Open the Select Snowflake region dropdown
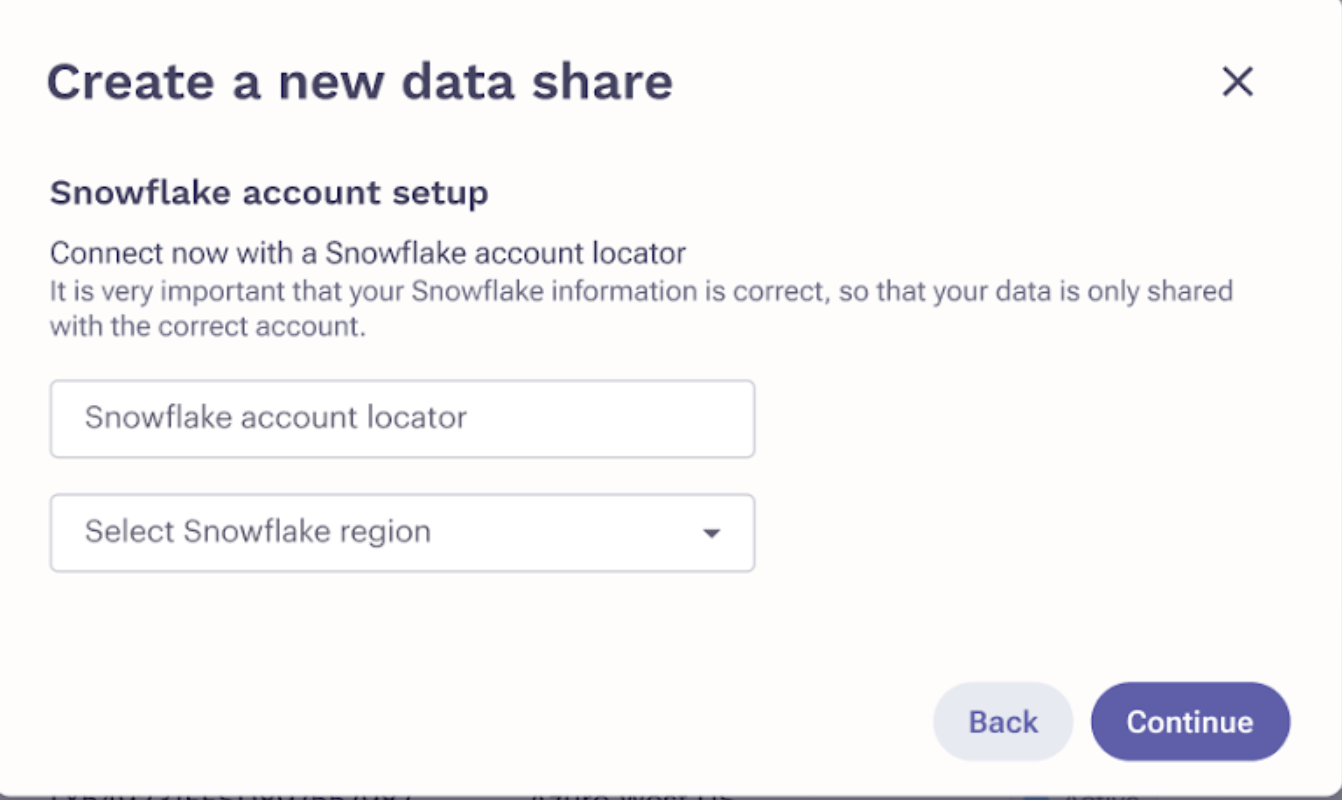This screenshot has height=800, width=1342. click(x=402, y=532)
